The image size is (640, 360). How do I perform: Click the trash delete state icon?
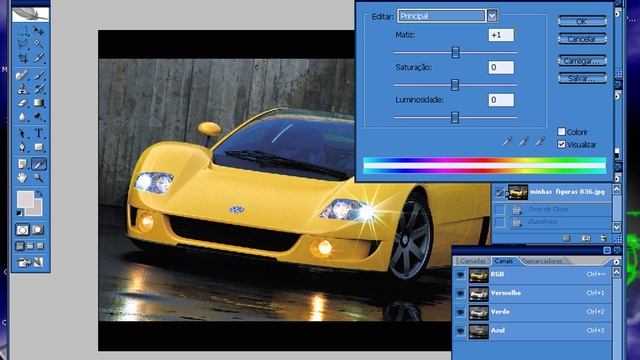tap(603, 238)
